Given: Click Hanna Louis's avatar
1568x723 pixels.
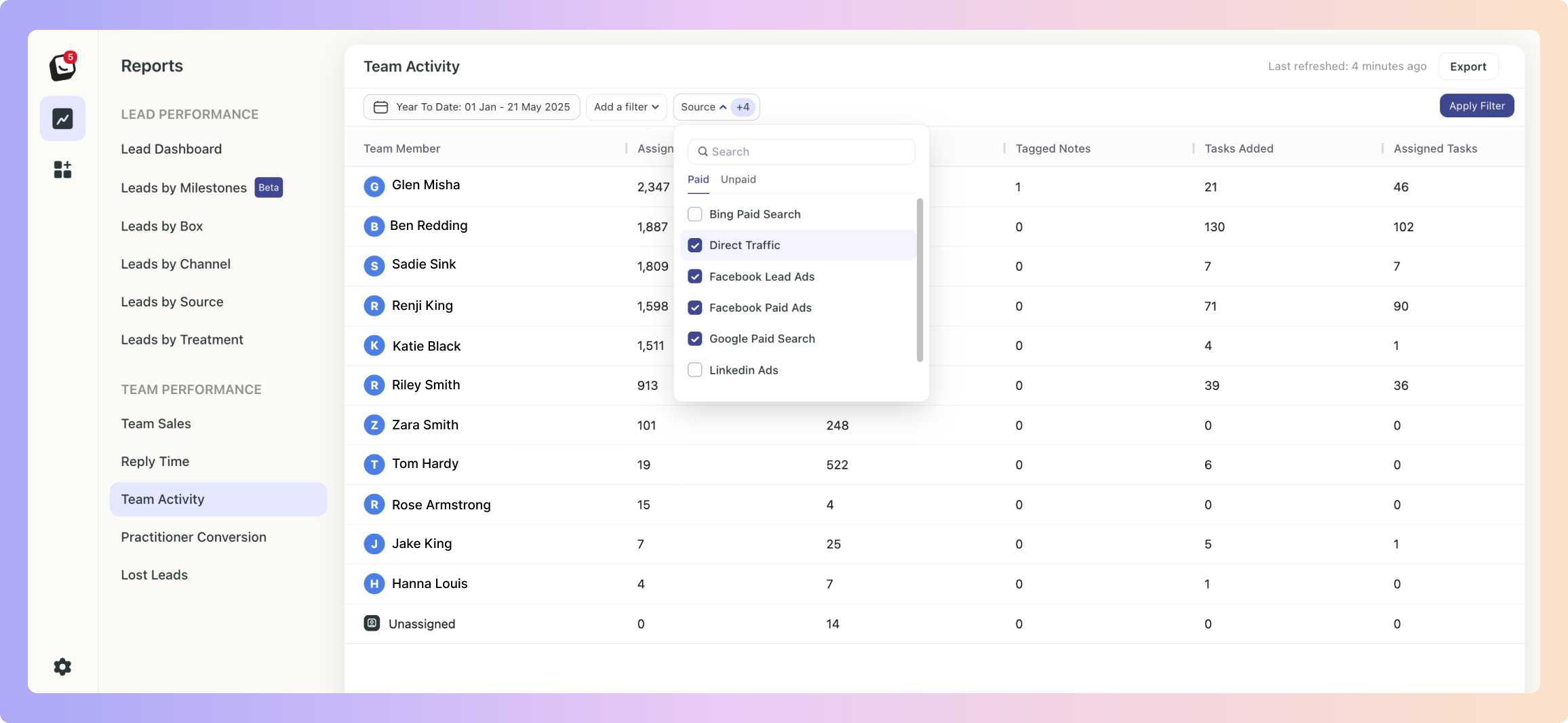Looking at the screenshot, I should point(374,583).
